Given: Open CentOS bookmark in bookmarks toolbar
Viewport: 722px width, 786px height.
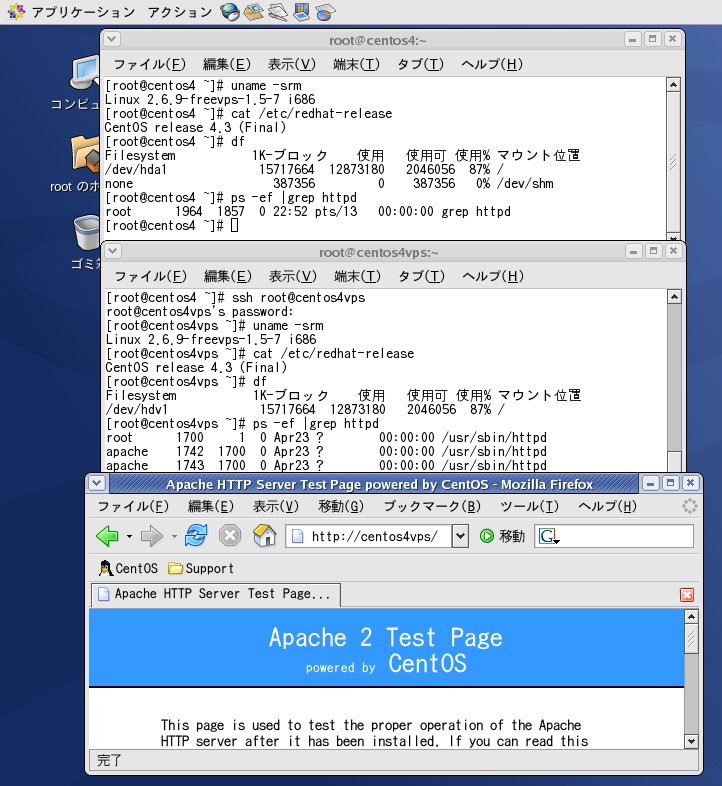Looking at the screenshot, I should [x=129, y=568].
